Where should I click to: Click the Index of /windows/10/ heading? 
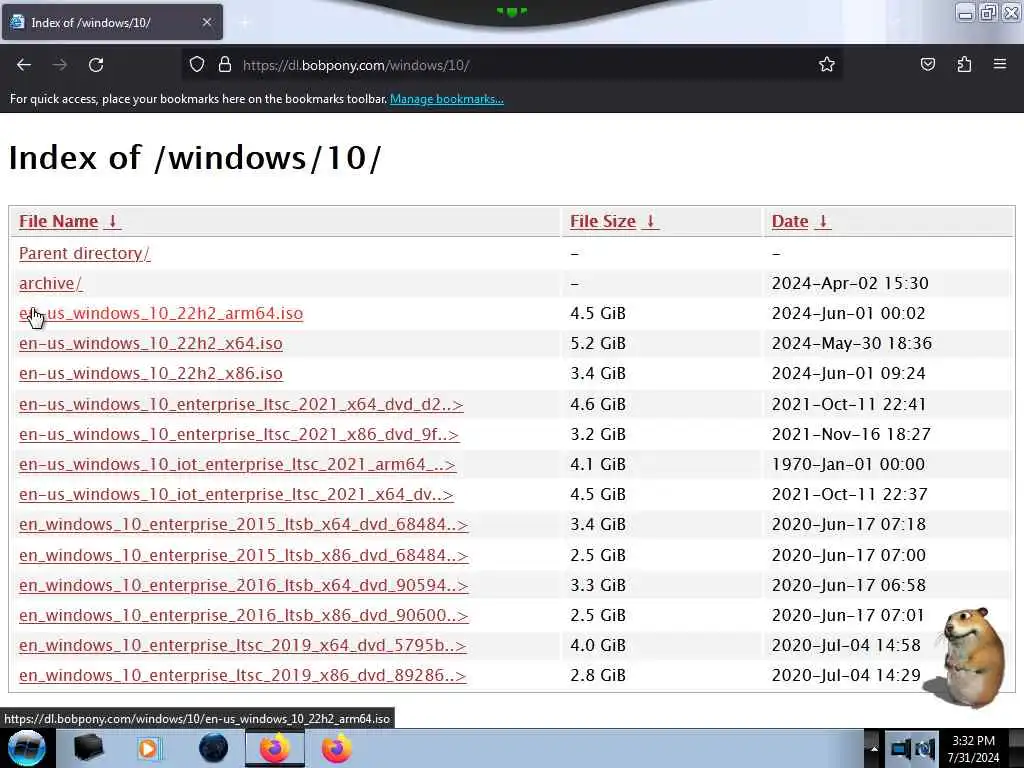click(195, 157)
